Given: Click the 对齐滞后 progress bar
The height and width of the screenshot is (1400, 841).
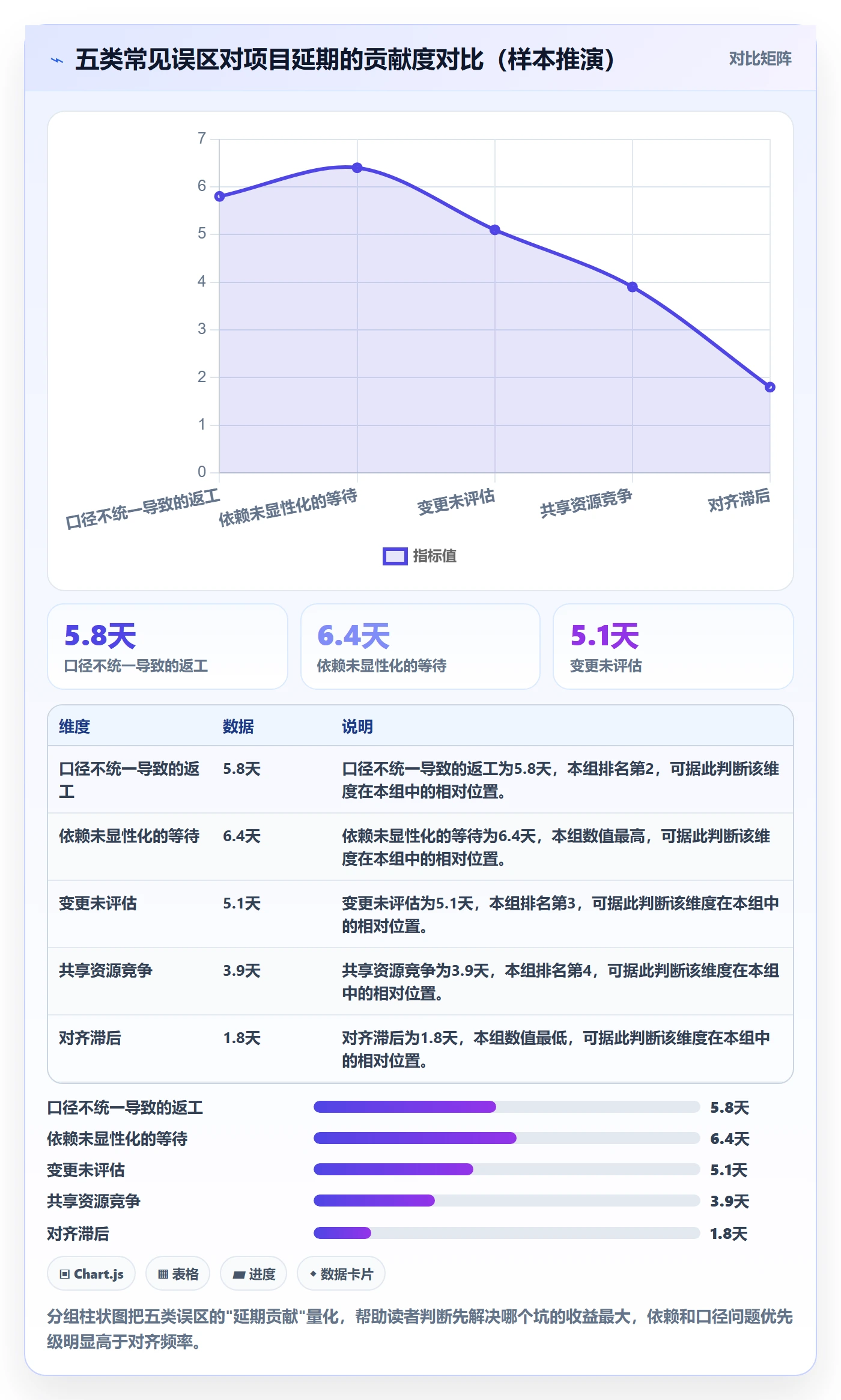Looking at the screenshot, I should [506, 1233].
